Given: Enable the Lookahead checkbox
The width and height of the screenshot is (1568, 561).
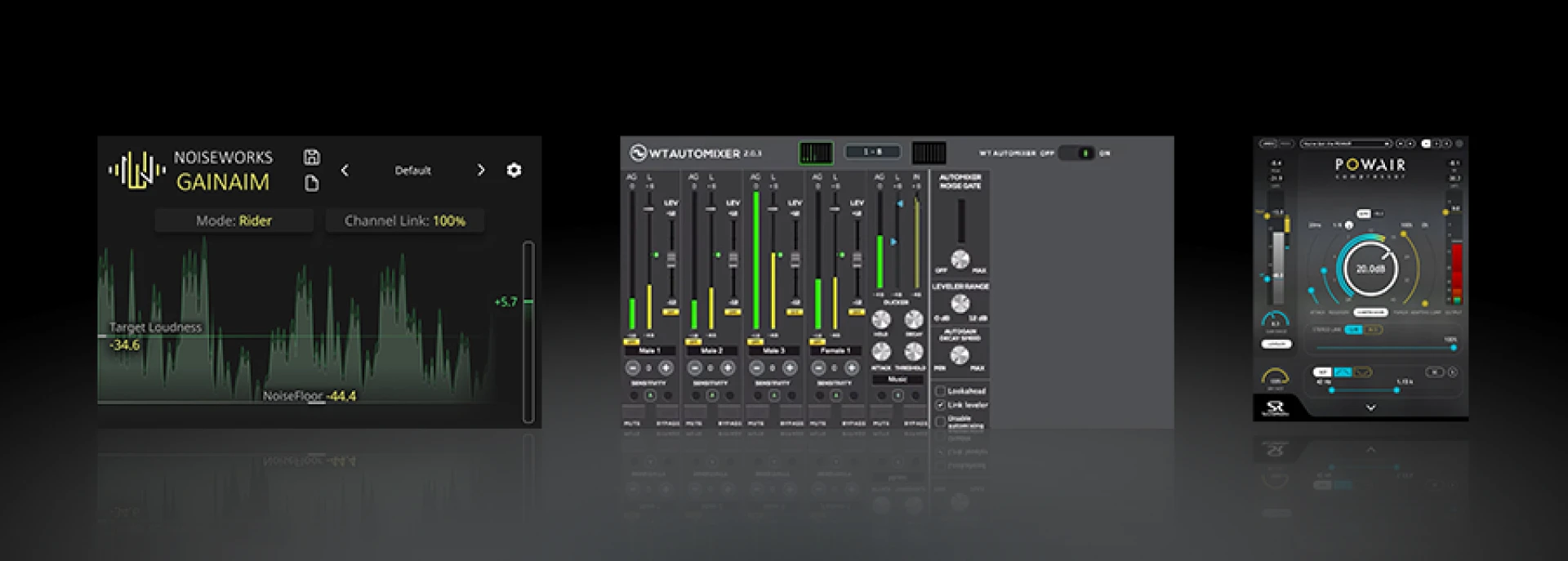Looking at the screenshot, I should [x=940, y=391].
